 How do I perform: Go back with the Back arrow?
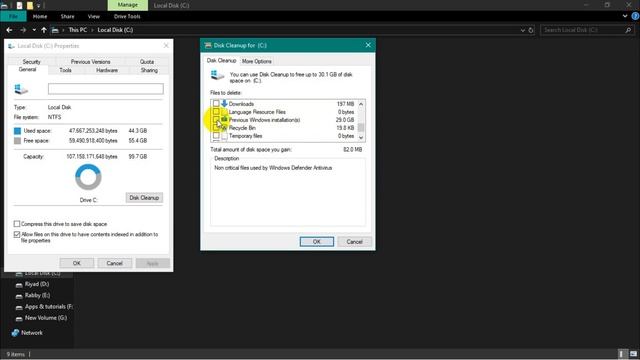pyautogui.click(x=9, y=30)
